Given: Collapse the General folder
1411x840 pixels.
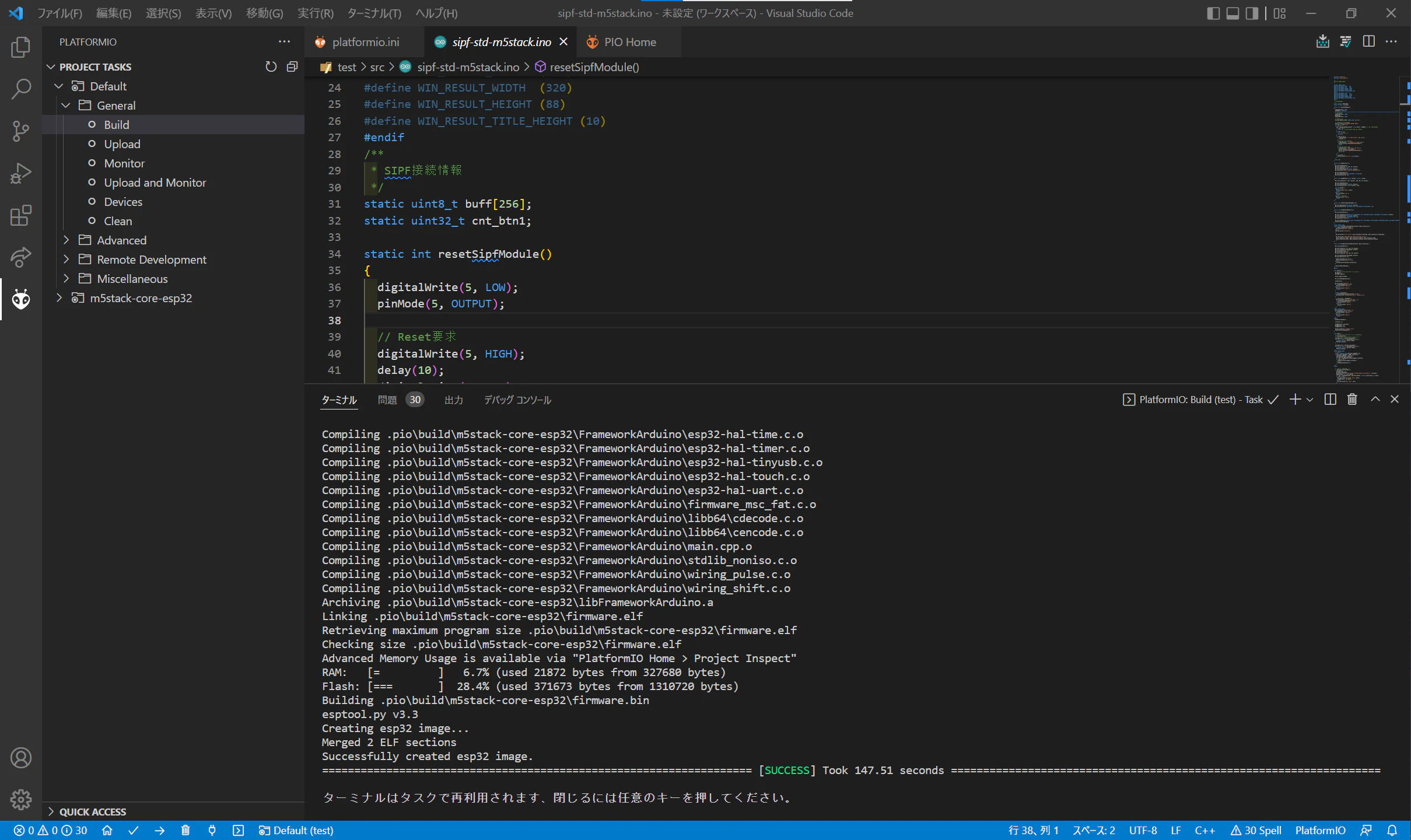Looking at the screenshot, I should tap(66, 105).
